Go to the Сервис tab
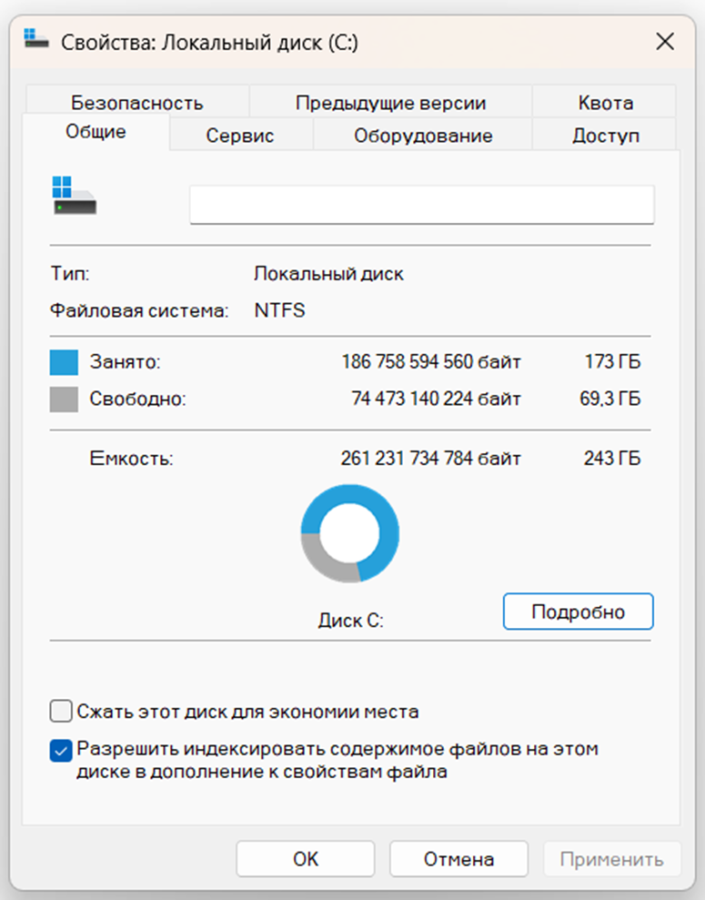This screenshot has width=705, height=900. [240, 135]
